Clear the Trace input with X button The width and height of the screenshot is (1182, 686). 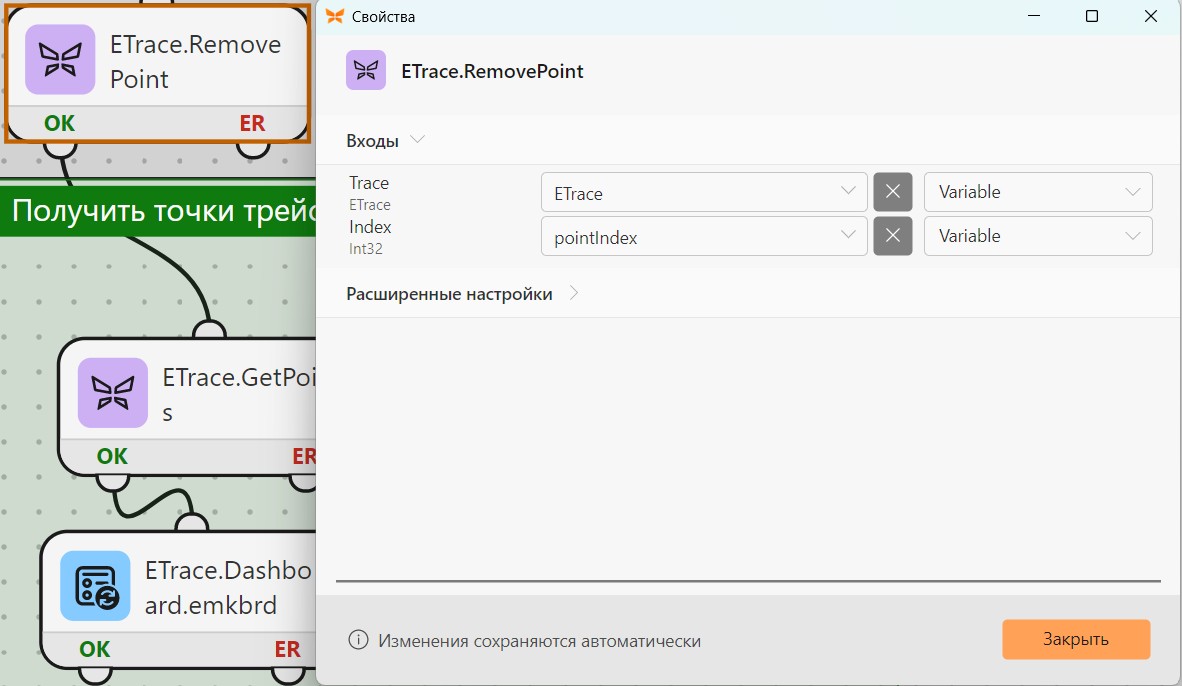pos(893,192)
